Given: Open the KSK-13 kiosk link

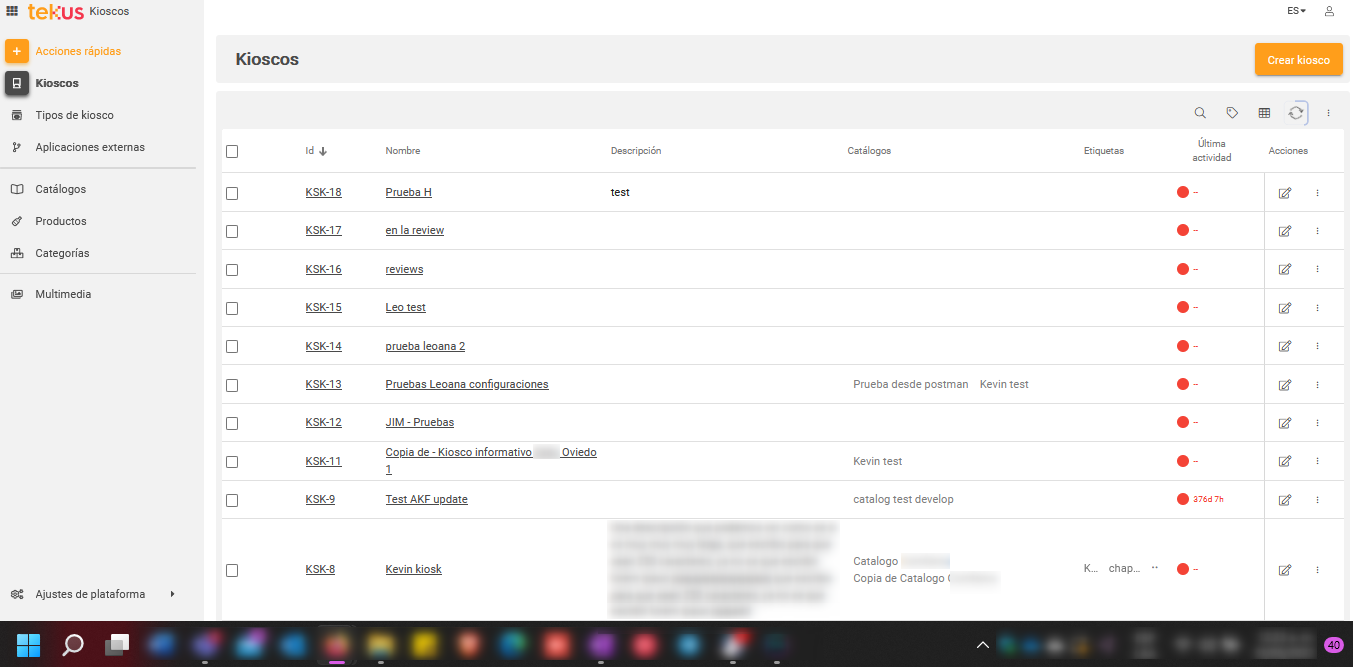Looking at the screenshot, I should coord(323,385).
